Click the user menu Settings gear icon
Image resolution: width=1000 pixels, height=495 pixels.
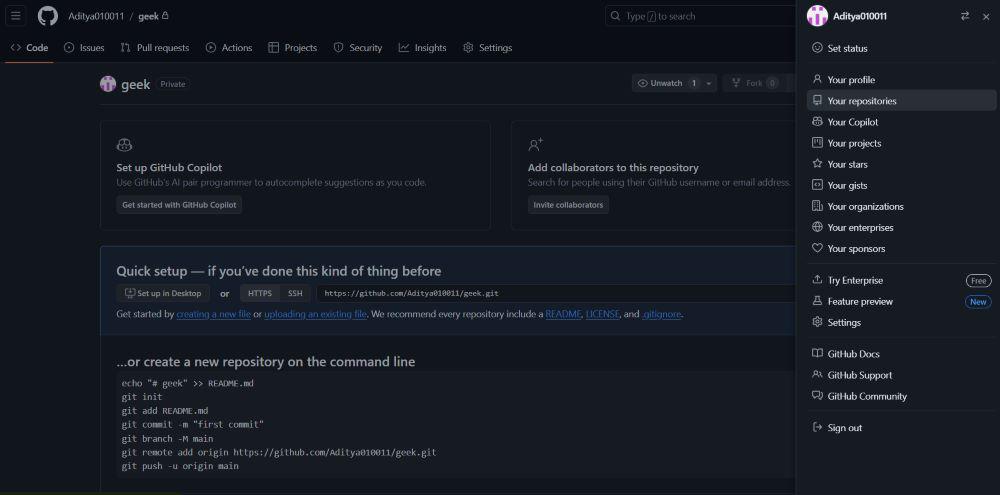[817, 322]
